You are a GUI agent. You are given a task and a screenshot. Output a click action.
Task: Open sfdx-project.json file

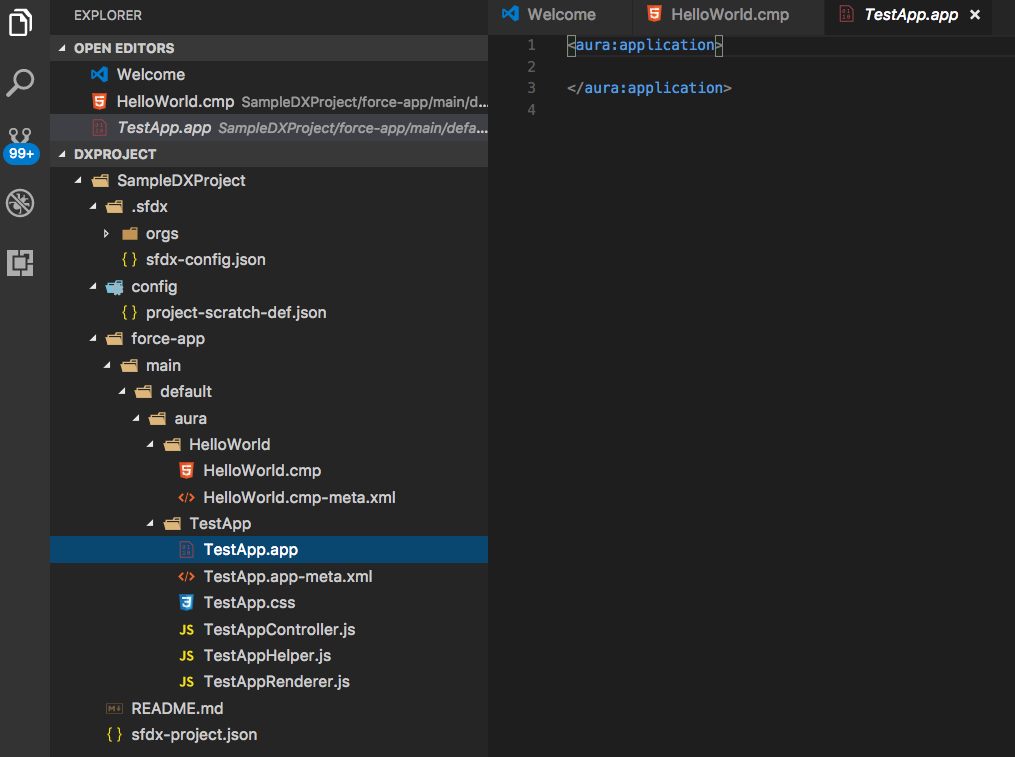pos(269,734)
